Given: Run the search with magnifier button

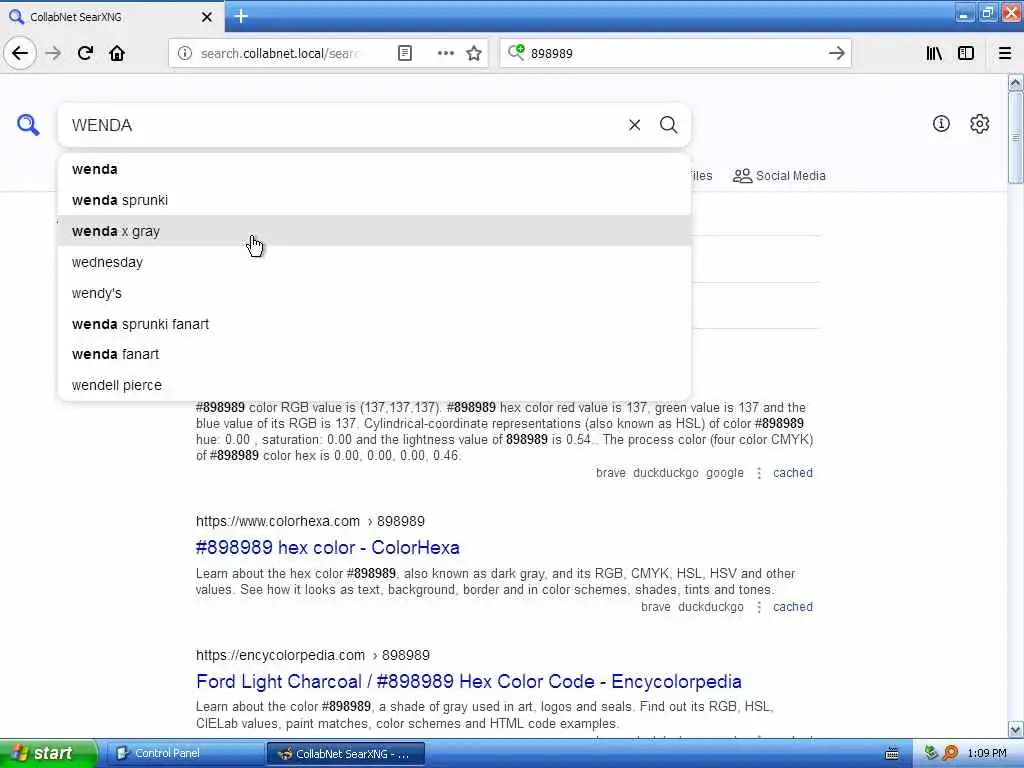Looking at the screenshot, I should (x=669, y=125).
